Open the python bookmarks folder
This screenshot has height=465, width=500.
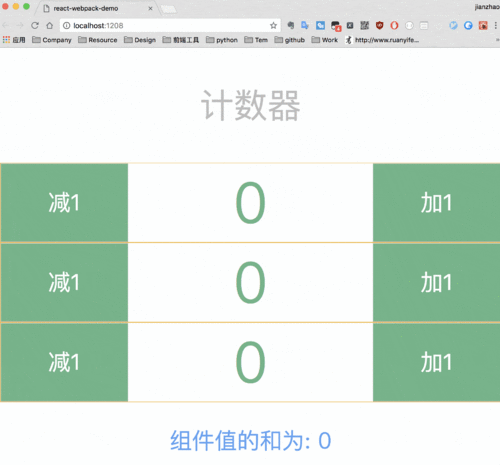tap(222, 40)
